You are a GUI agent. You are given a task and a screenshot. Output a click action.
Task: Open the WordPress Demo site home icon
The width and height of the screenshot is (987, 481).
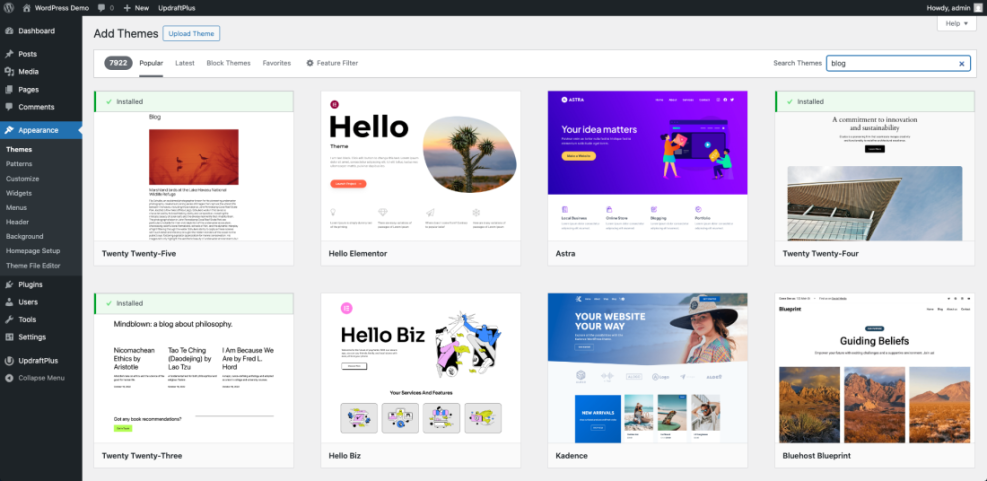(26, 8)
